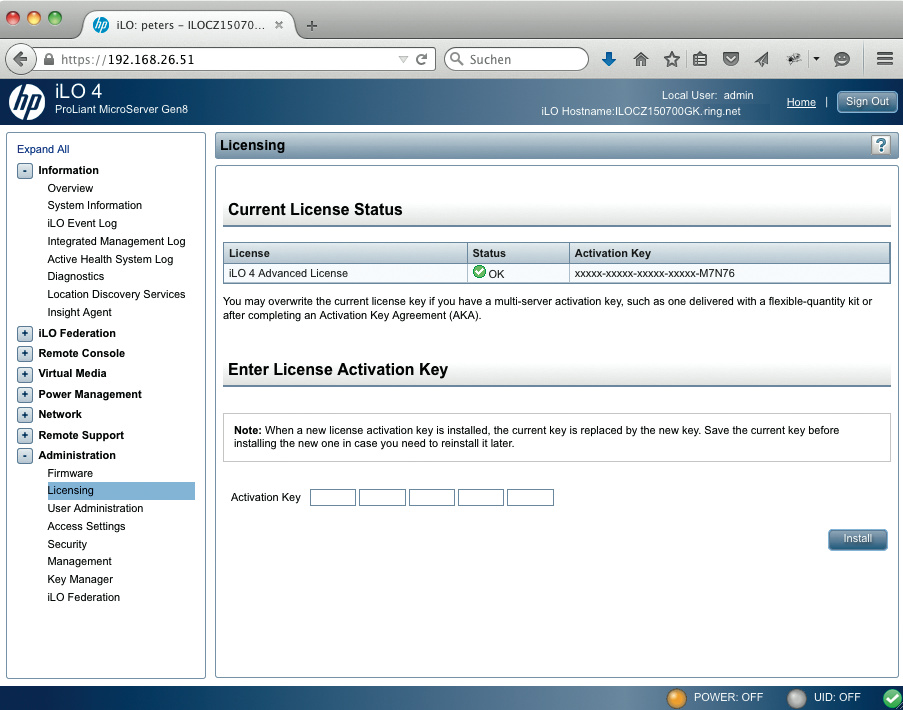Image resolution: width=903 pixels, height=710 pixels.
Task: Open the Diagnostics page
Action: tap(75, 276)
